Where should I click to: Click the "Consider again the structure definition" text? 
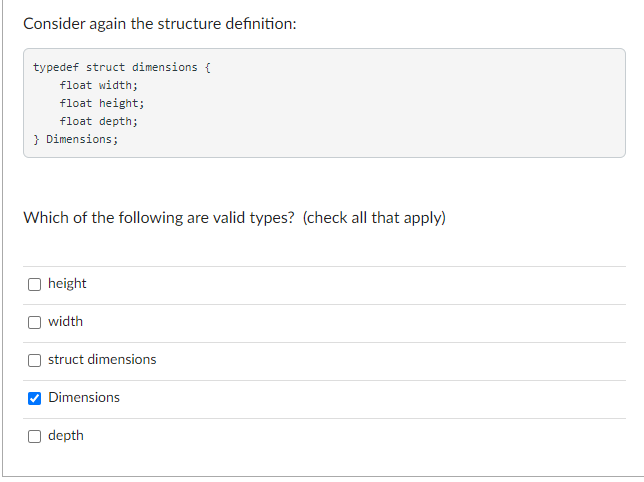coord(160,24)
